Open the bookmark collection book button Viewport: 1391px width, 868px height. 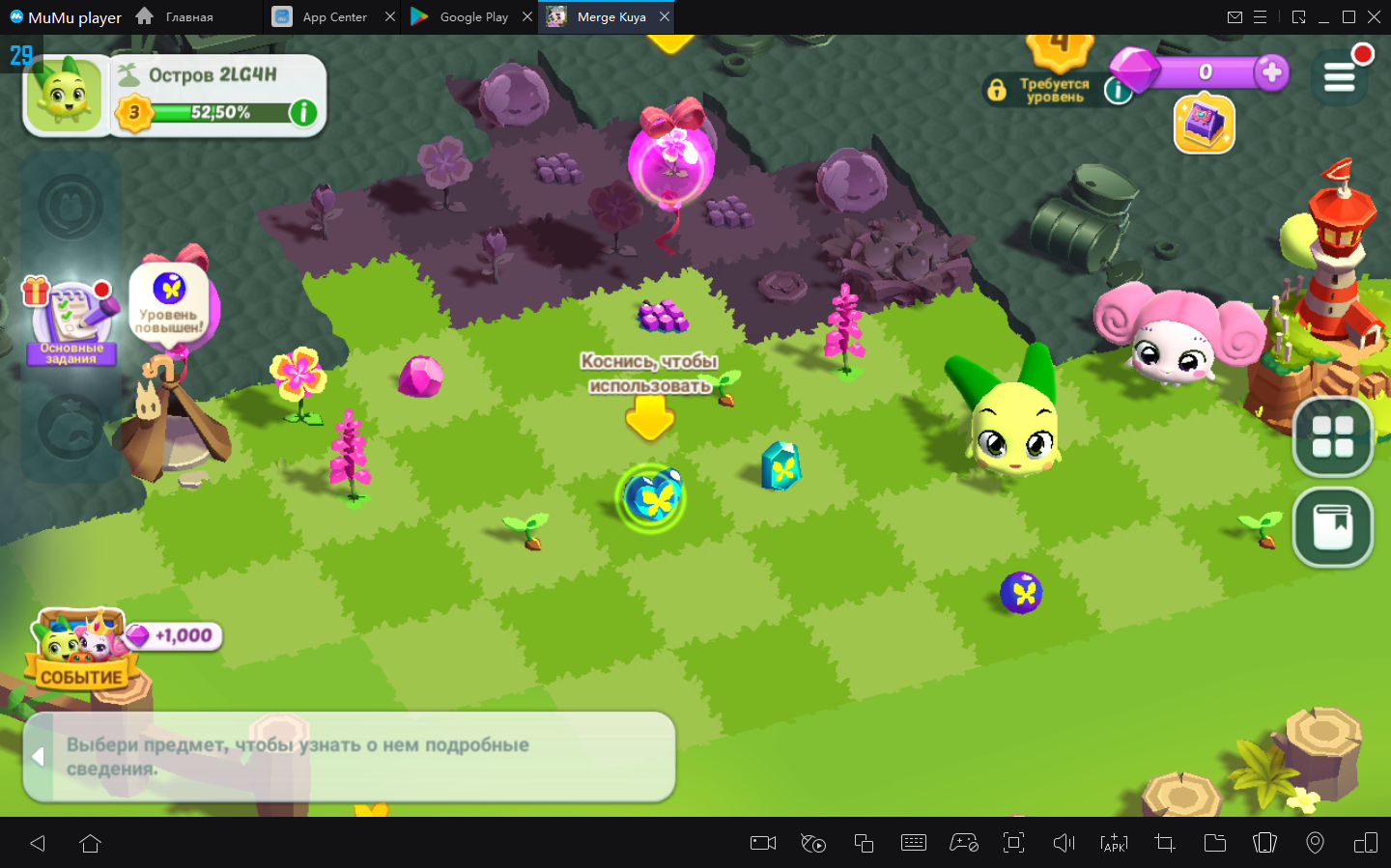(1333, 527)
